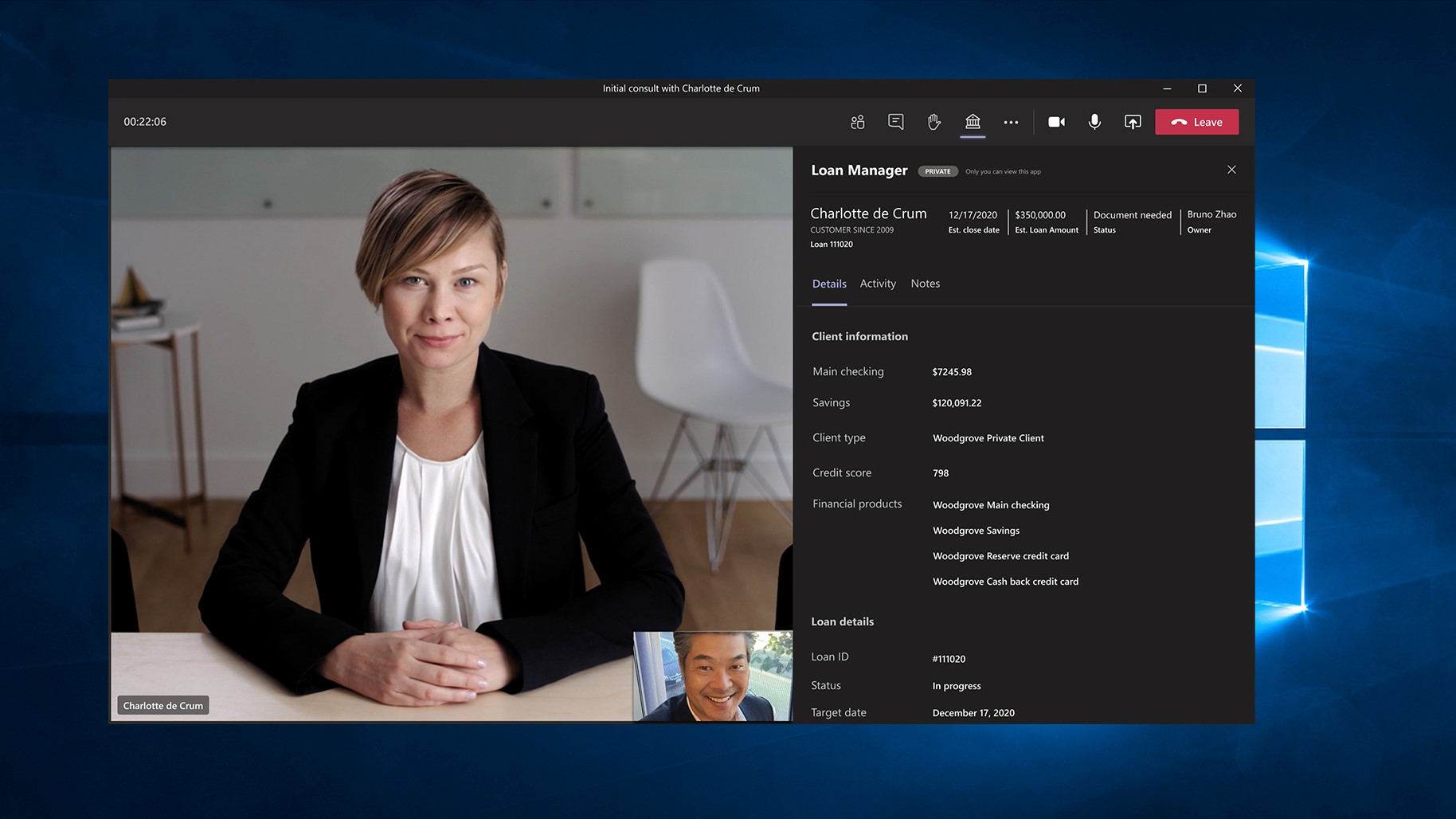Viewport: 1456px width, 819px height.
Task: Open the Loan Manager bank app icon
Action: 973,122
